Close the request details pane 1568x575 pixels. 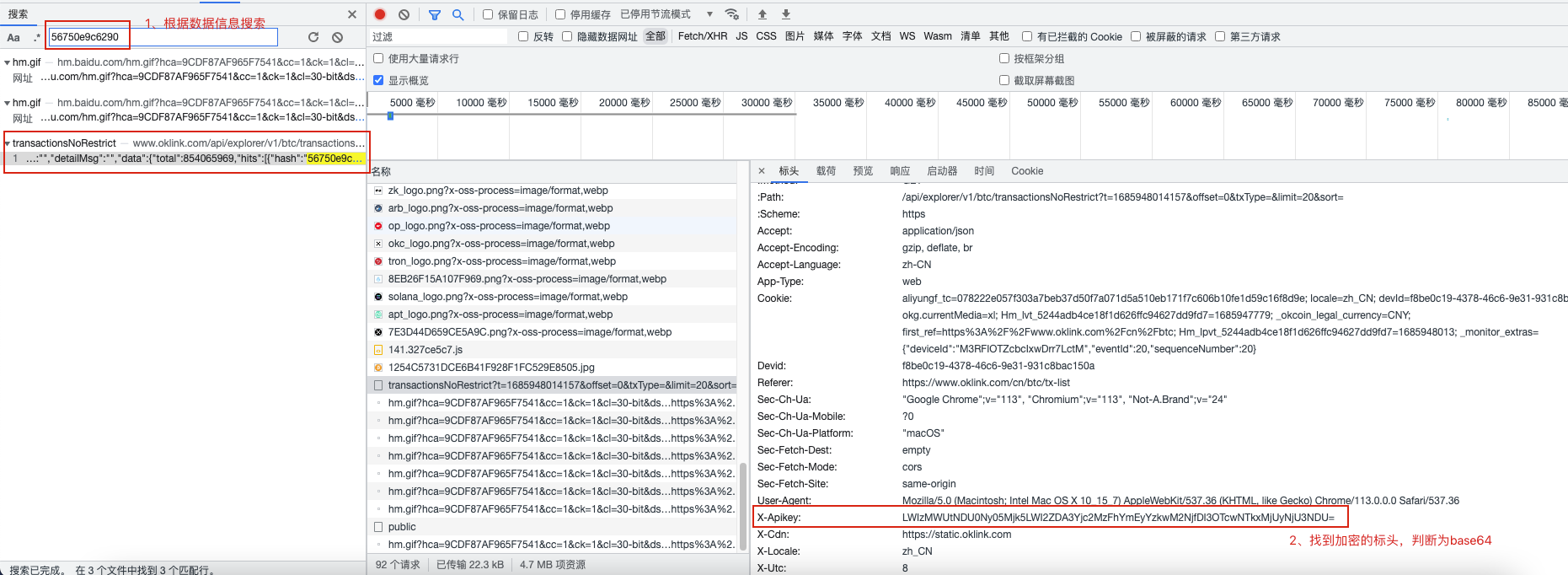click(x=762, y=171)
